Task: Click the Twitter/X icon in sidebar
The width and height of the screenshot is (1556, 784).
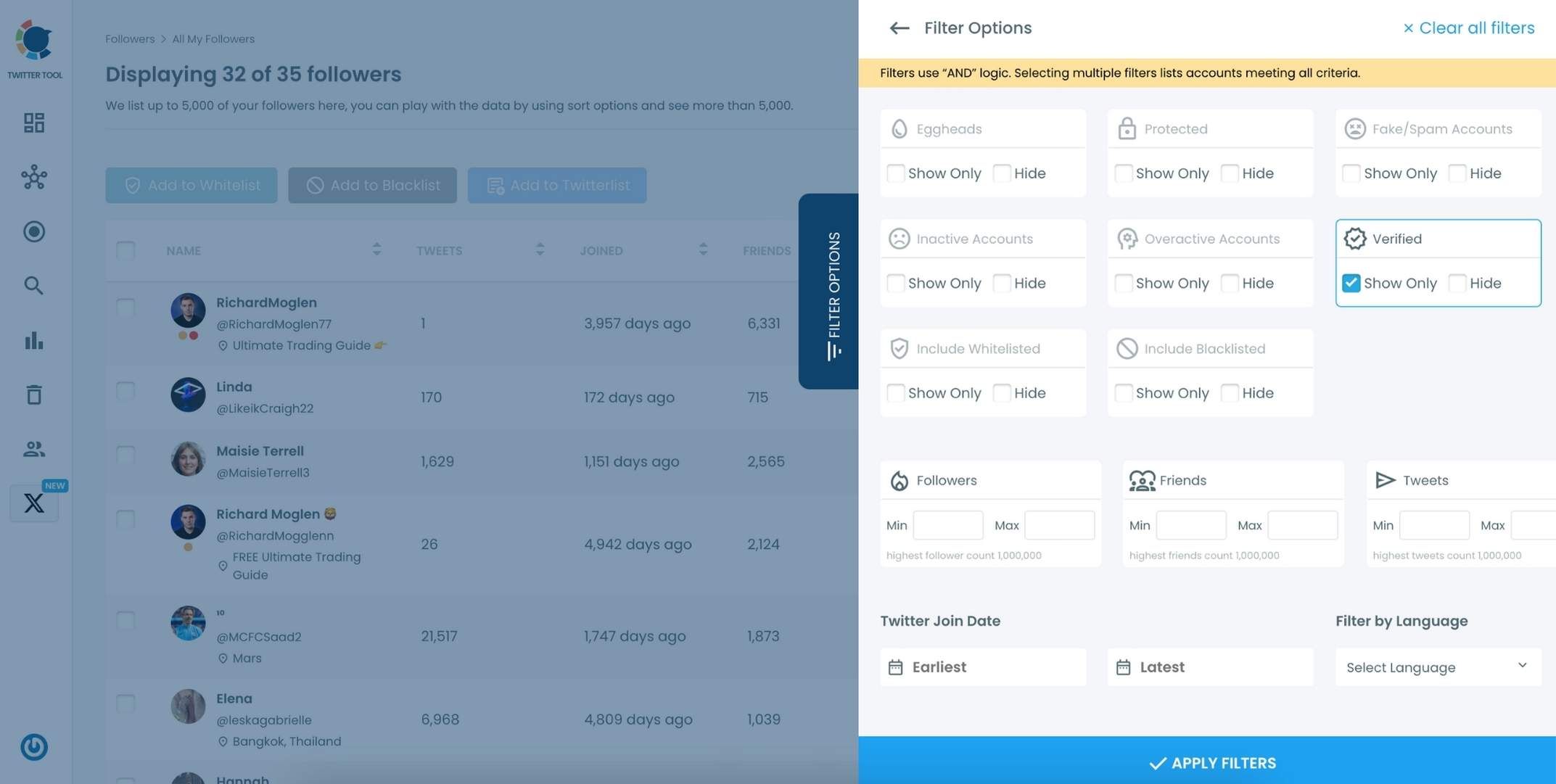Action: tap(33, 503)
